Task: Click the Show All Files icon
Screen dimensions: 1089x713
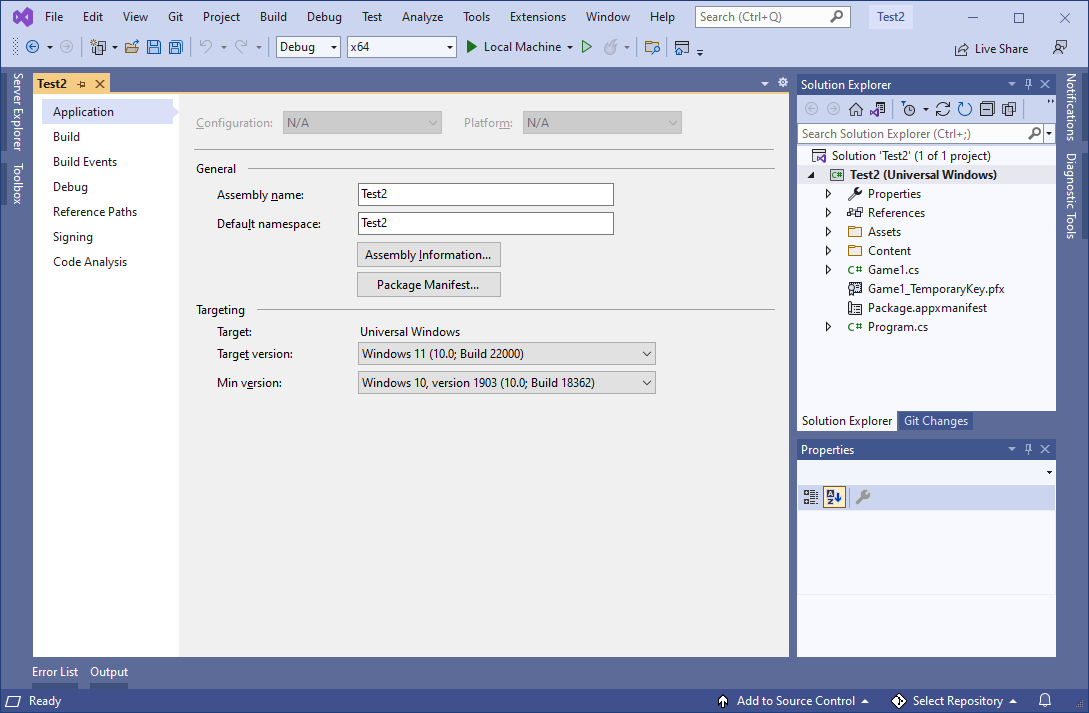Action: coord(1009,109)
